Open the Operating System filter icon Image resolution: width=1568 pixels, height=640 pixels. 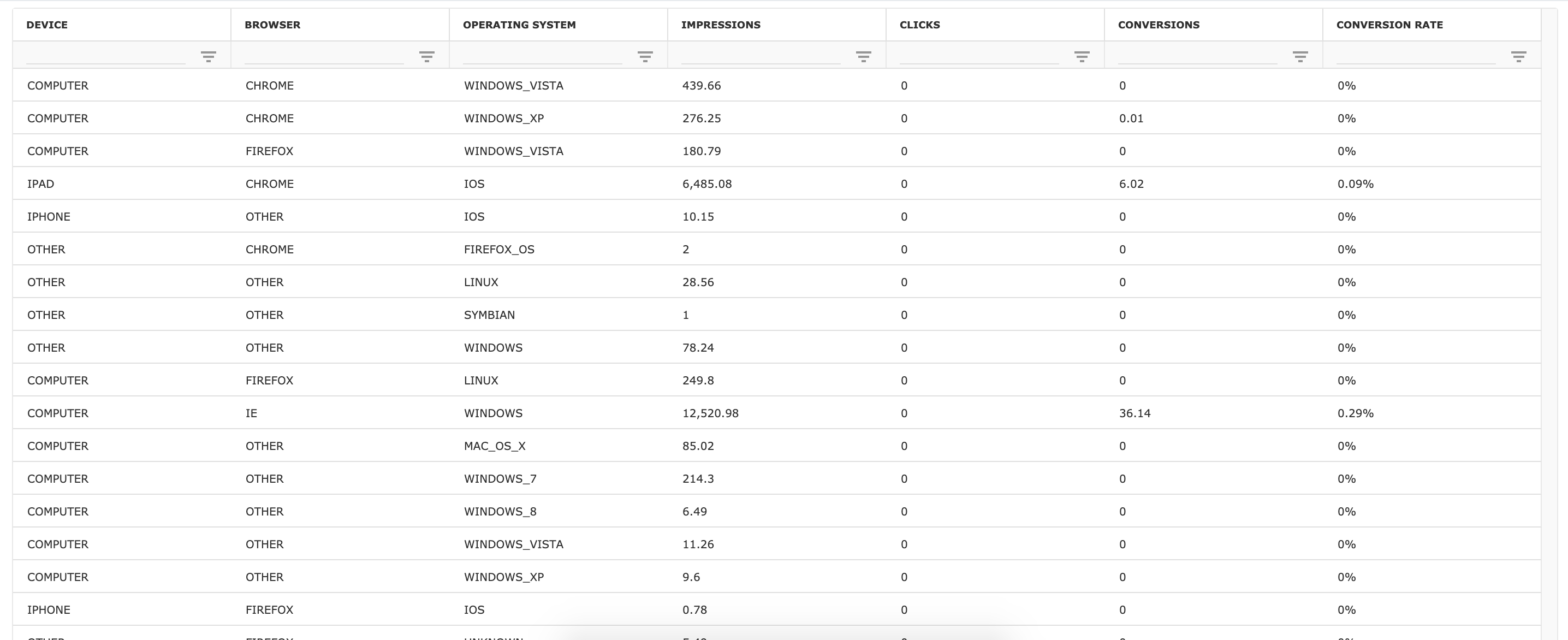[645, 57]
